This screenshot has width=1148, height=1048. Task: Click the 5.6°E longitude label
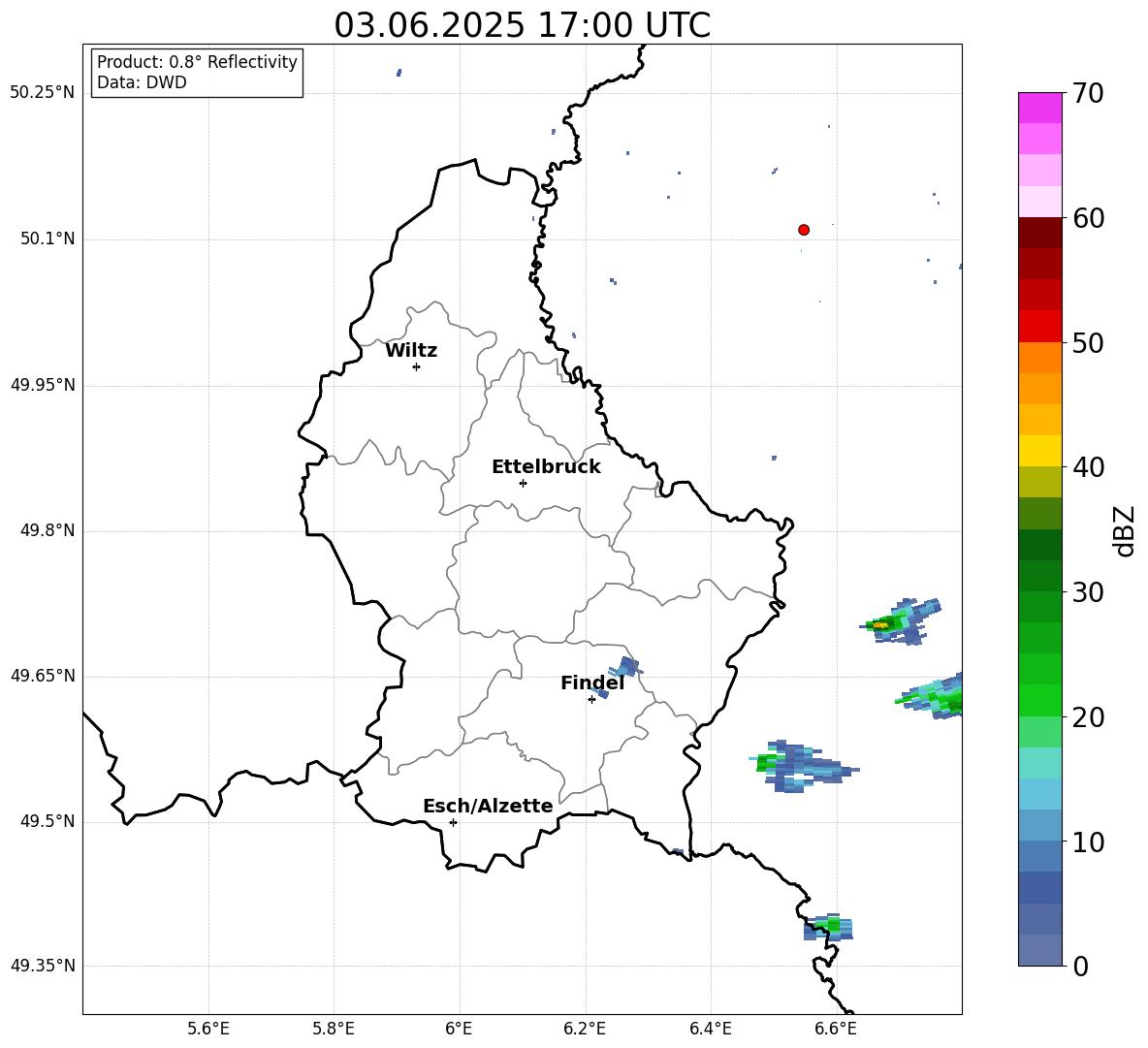[207, 1029]
